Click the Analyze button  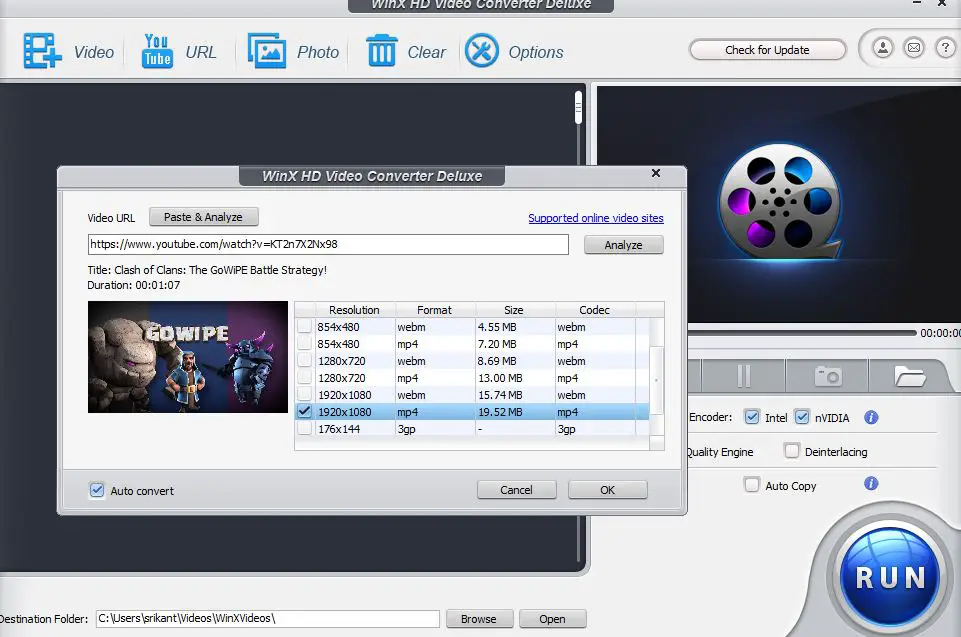point(623,245)
